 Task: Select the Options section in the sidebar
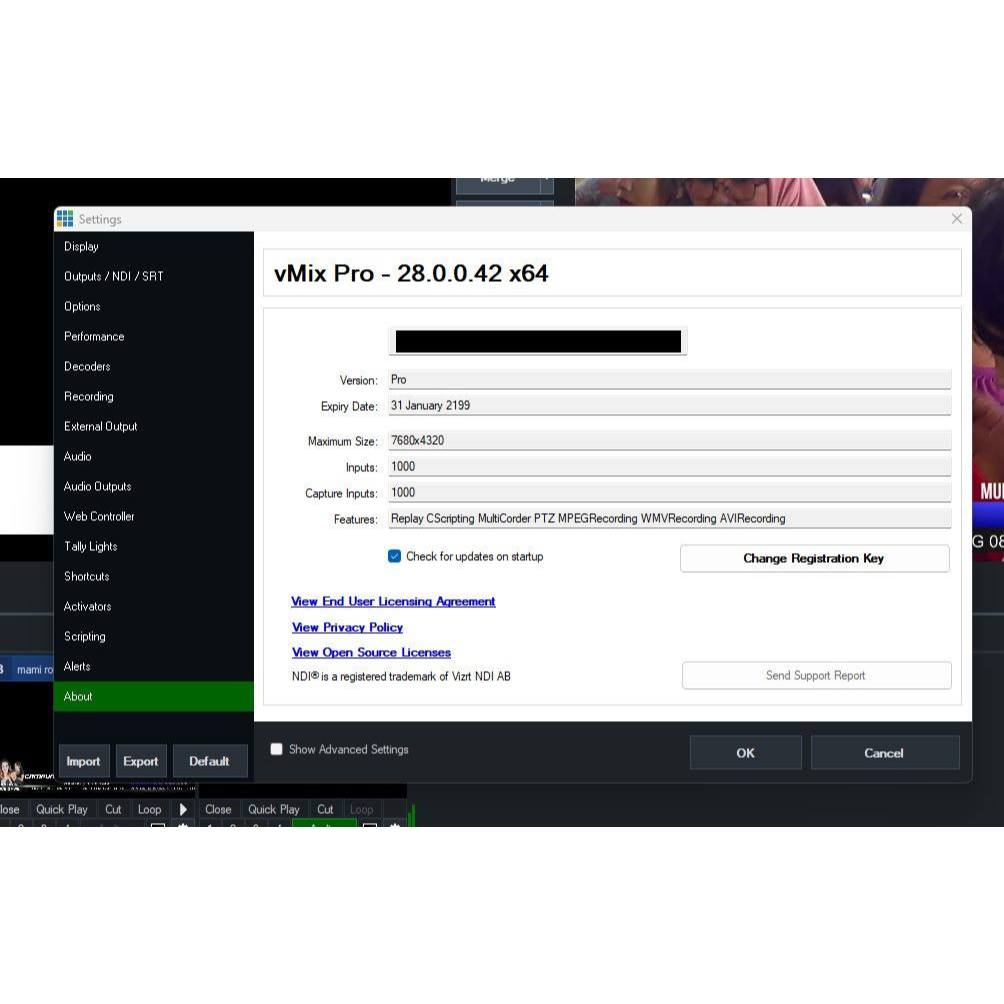(x=154, y=307)
